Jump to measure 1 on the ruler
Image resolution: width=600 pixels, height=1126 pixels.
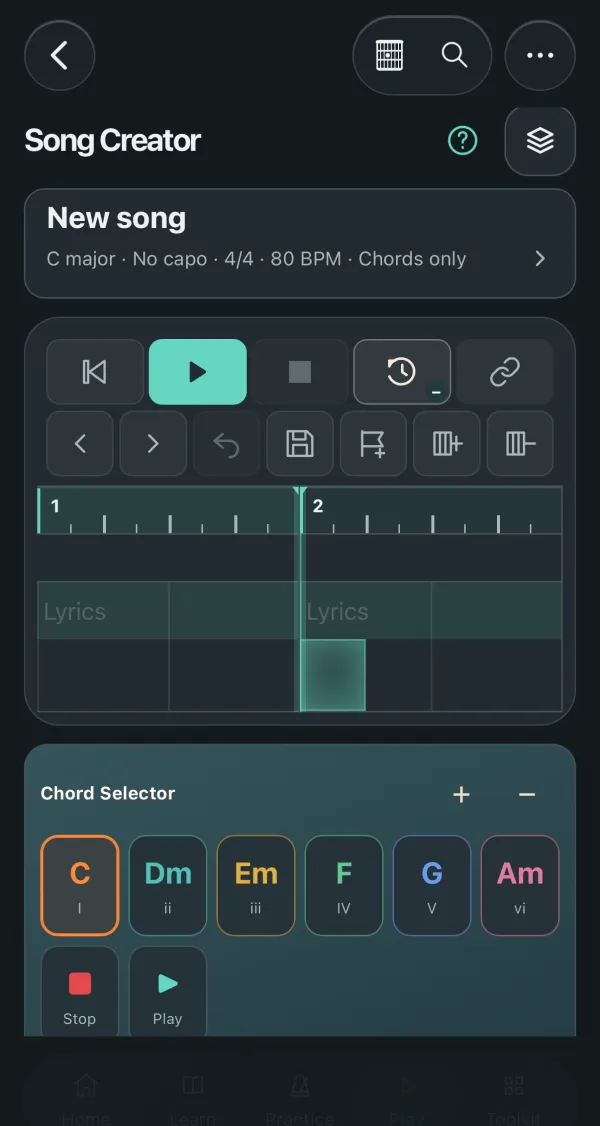pos(168,511)
